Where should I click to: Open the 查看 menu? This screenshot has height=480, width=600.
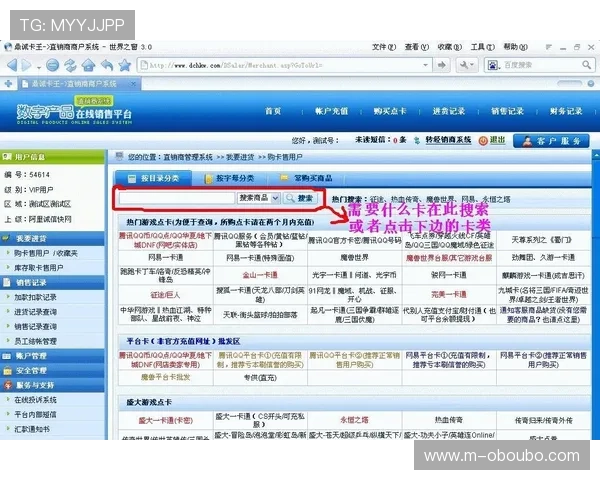tap(417, 47)
